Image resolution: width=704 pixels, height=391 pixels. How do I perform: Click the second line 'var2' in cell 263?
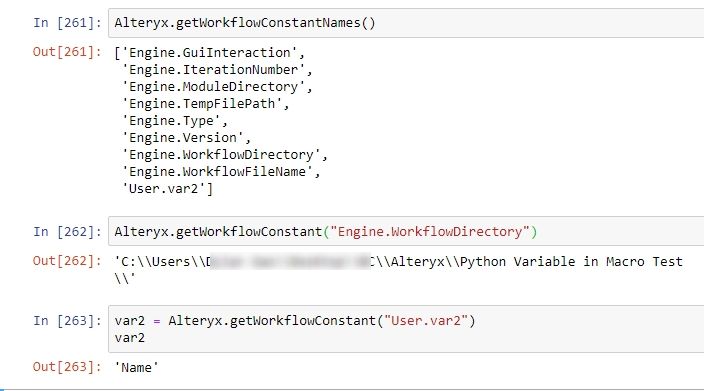click(130, 338)
